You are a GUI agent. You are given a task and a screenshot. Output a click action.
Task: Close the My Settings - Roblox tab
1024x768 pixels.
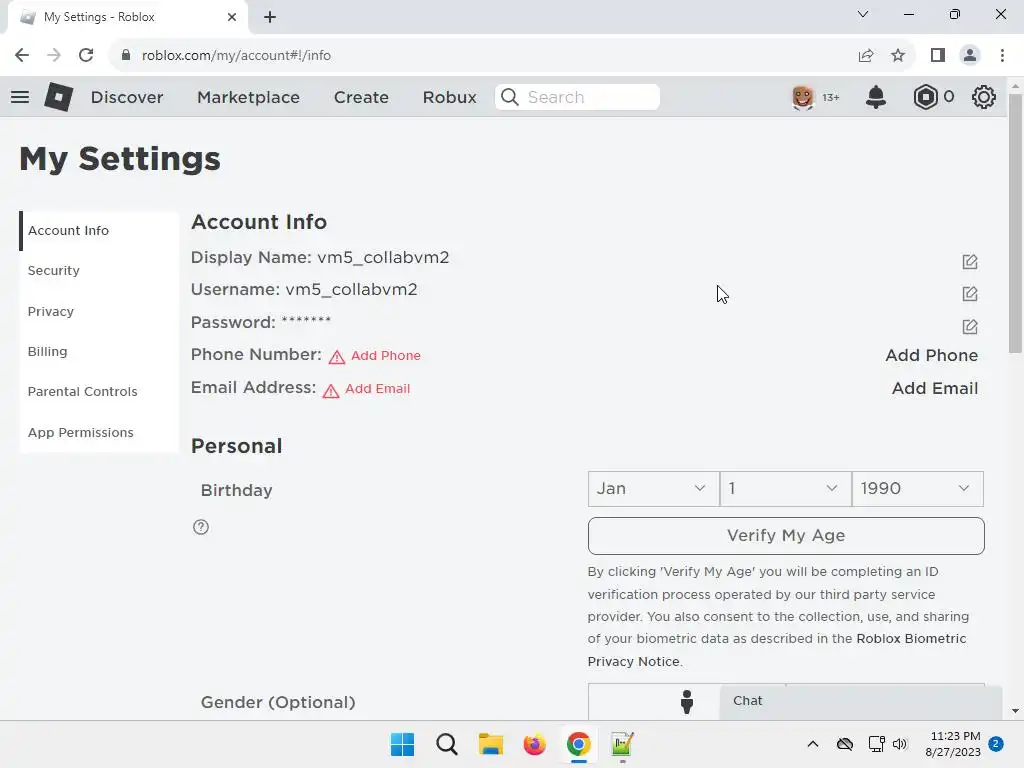(232, 17)
